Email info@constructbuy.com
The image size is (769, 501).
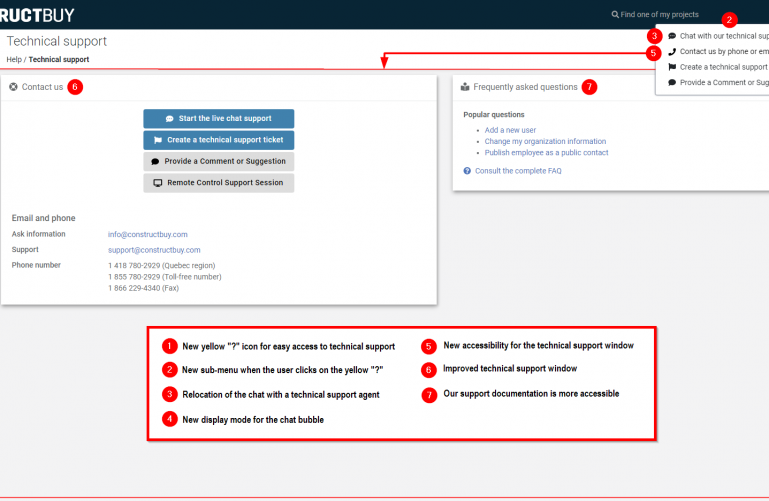(x=148, y=235)
